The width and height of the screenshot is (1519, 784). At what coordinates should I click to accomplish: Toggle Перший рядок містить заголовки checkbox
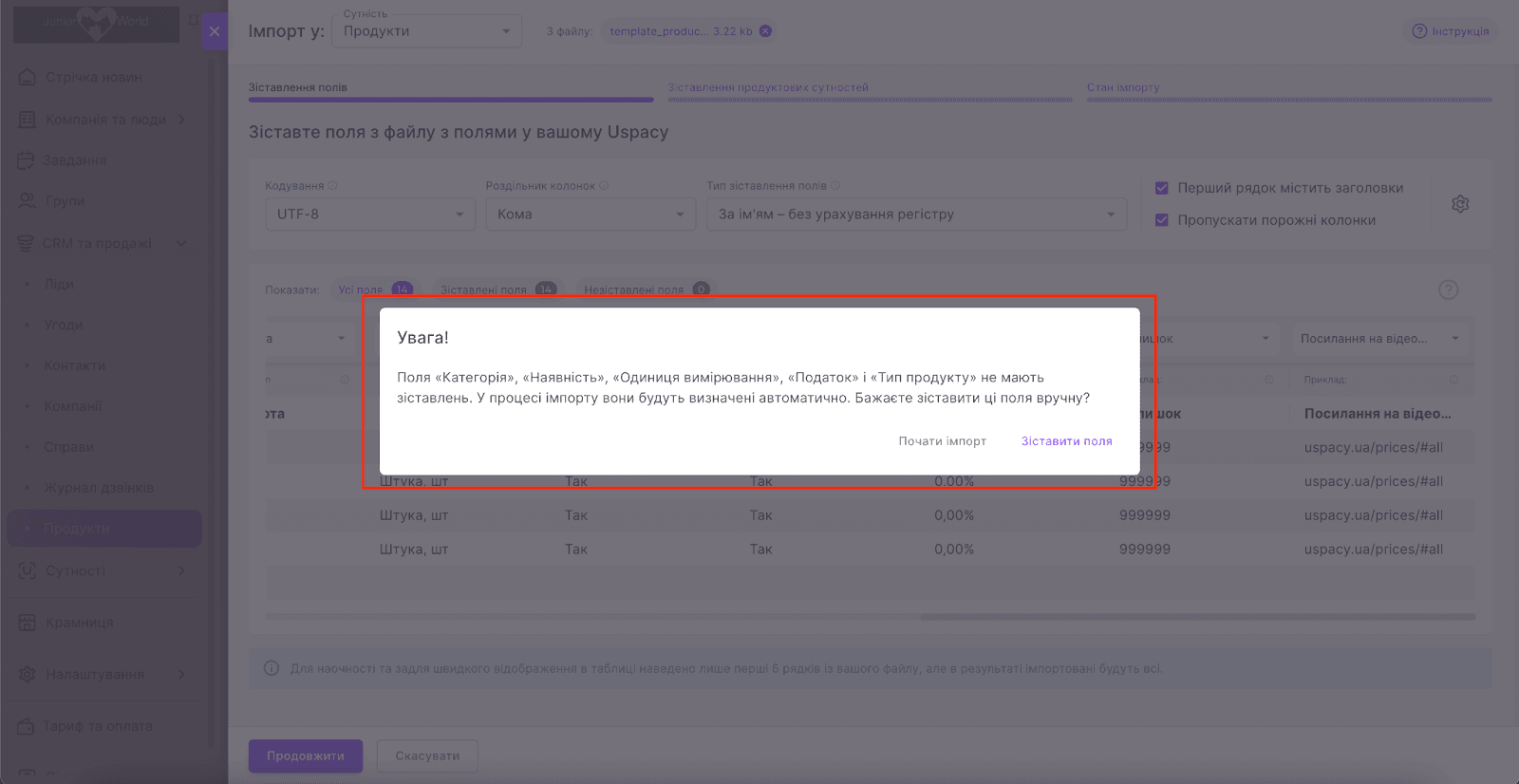pos(1161,188)
